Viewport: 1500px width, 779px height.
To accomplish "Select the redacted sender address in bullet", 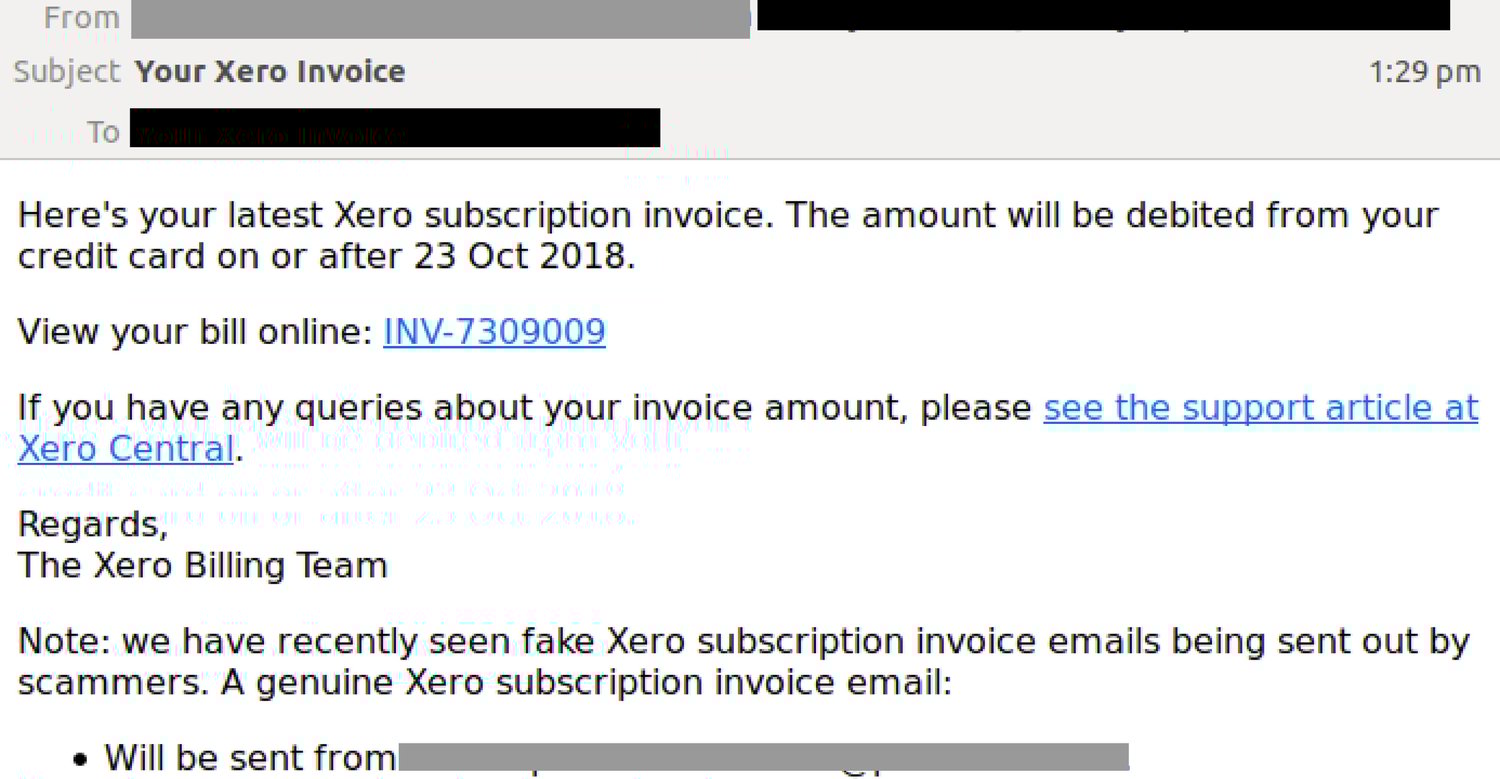I will [765, 757].
